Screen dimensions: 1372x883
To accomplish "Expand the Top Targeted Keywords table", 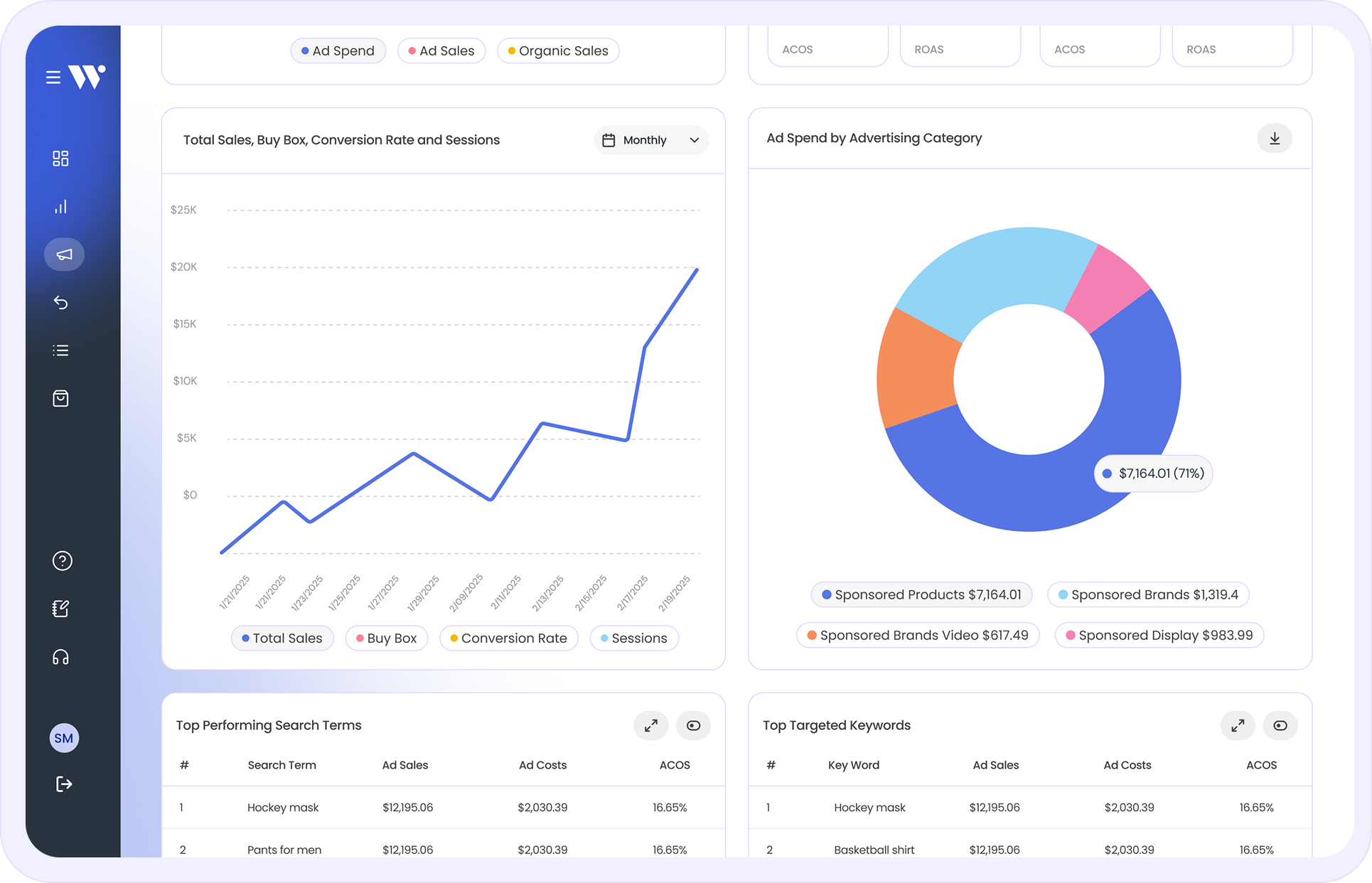I will coord(1238,726).
